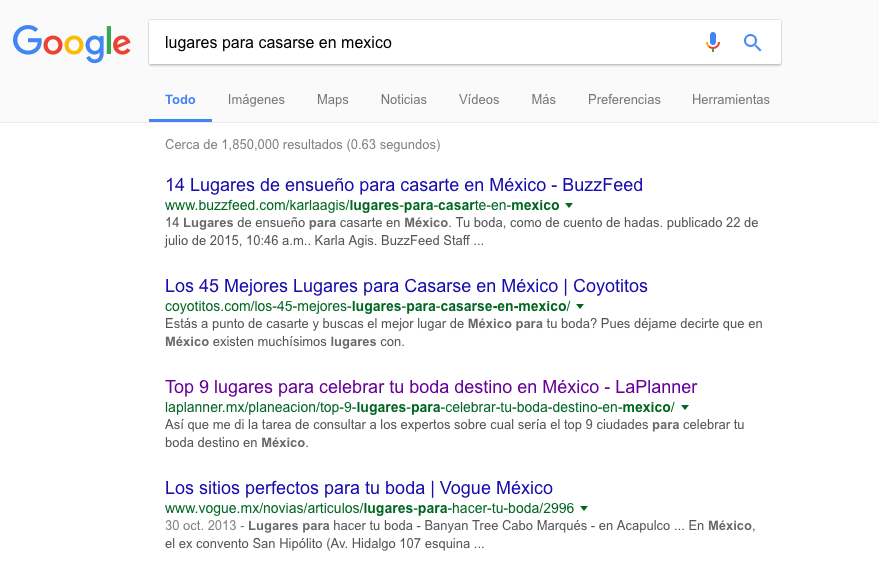Viewport: 879px width, 576px height.
Task: Expand the Más menu
Action: click(x=543, y=100)
